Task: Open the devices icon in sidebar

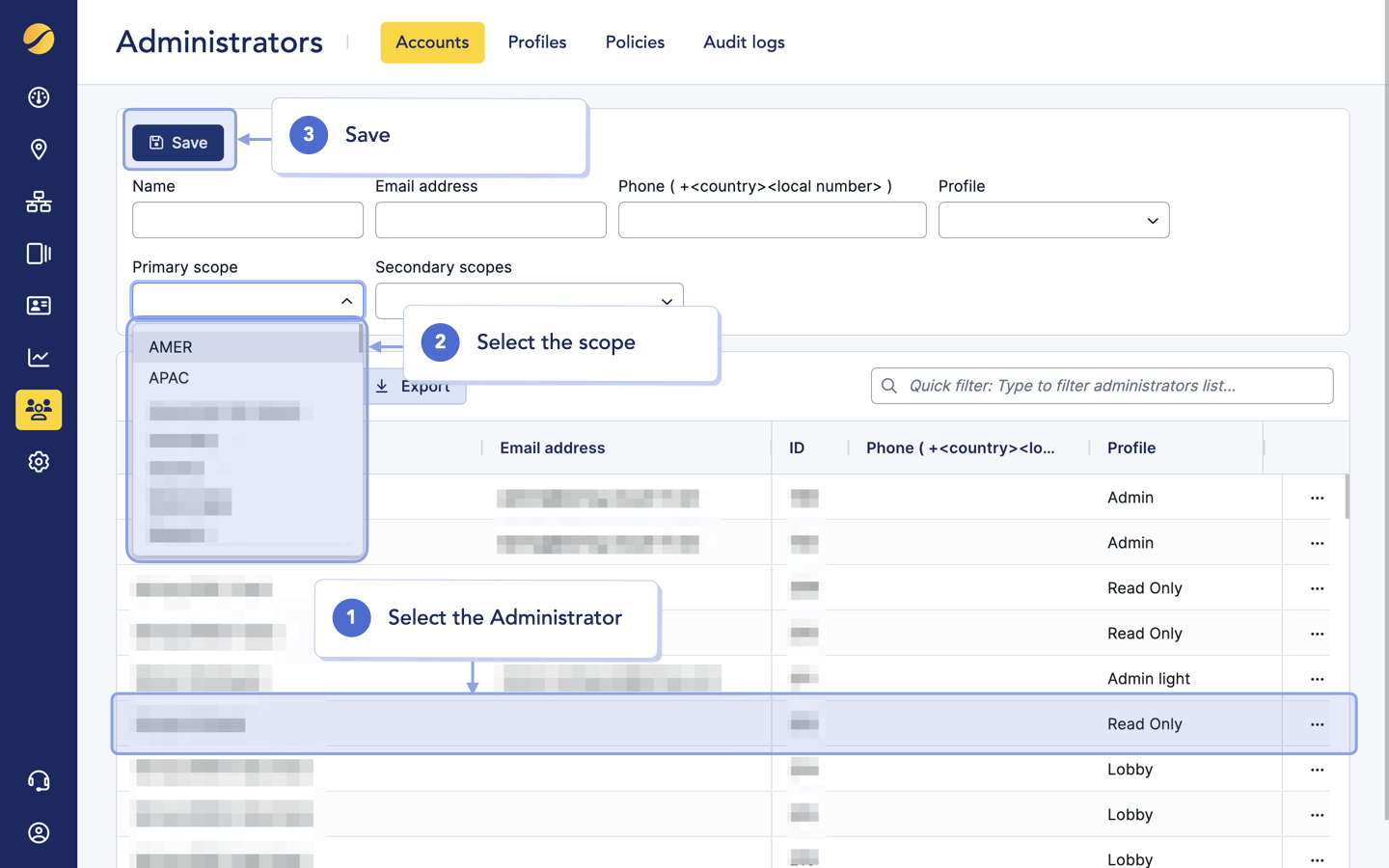Action: tap(39, 254)
